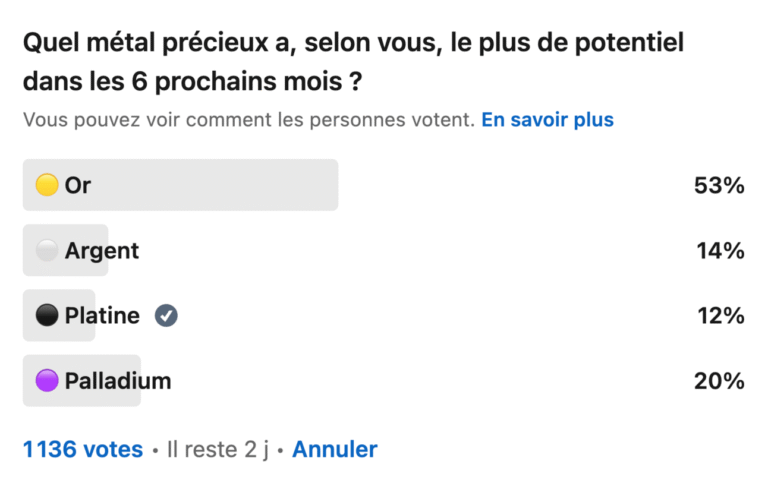
Task: Click the yellow circle icon beside Or
Action: click(47, 185)
